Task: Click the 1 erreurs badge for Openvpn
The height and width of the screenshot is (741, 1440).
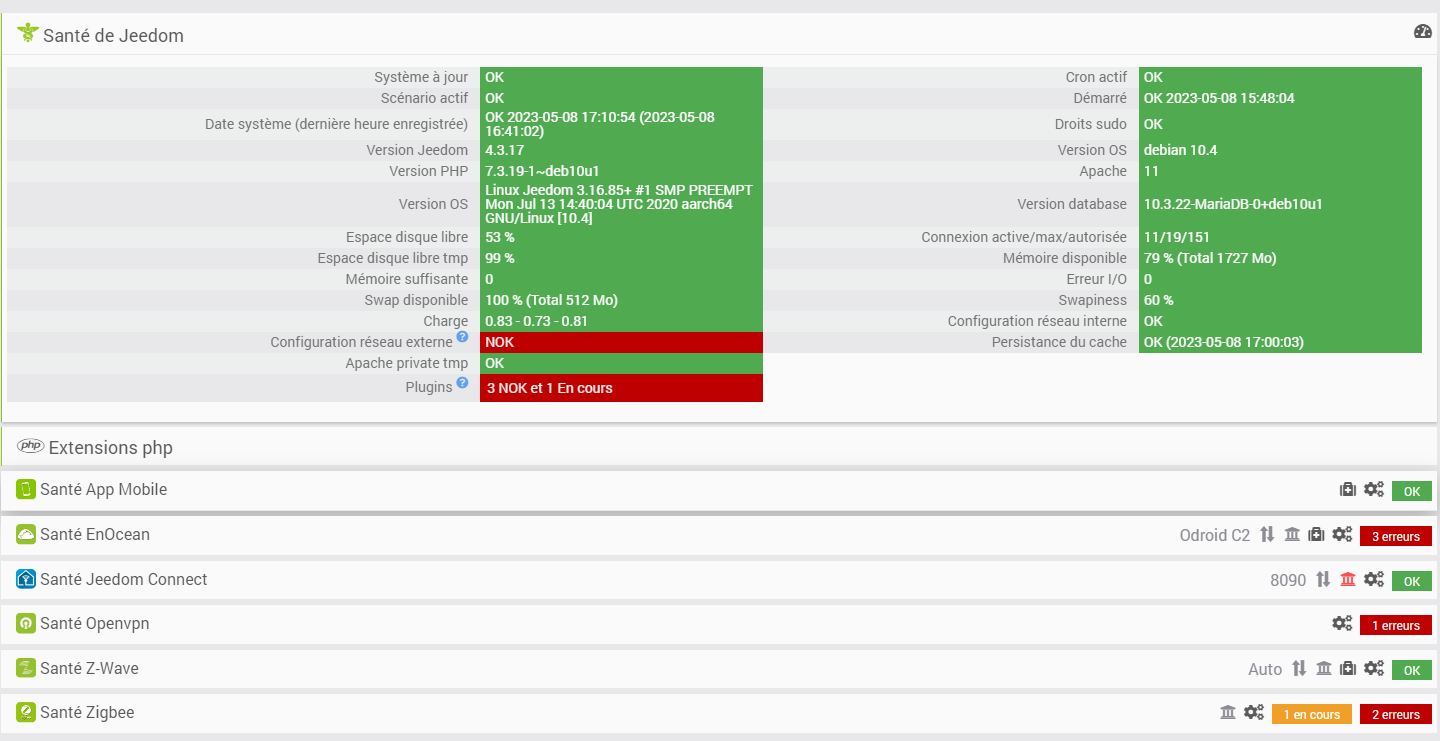Action: (1396, 625)
